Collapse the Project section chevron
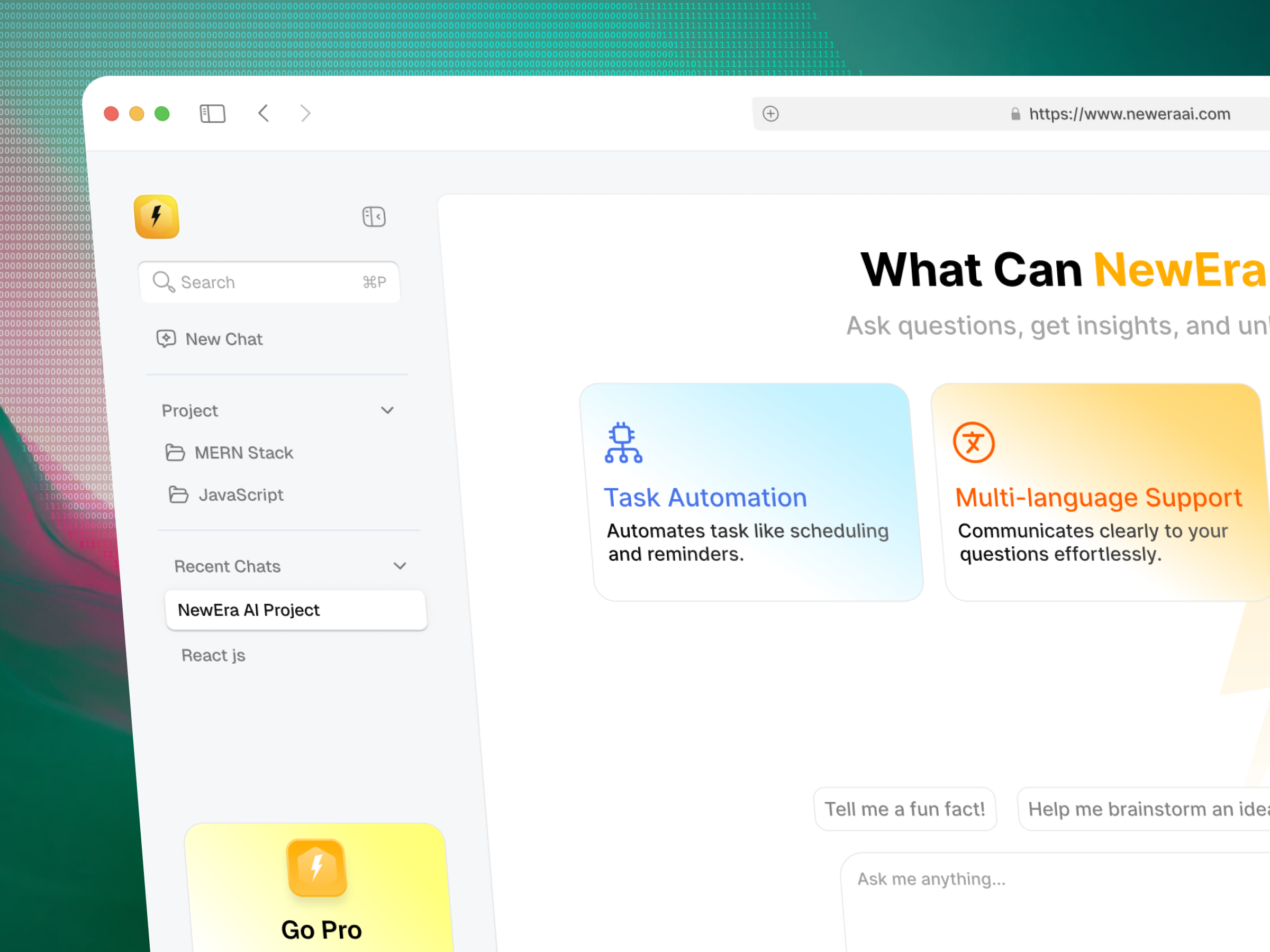 [387, 410]
